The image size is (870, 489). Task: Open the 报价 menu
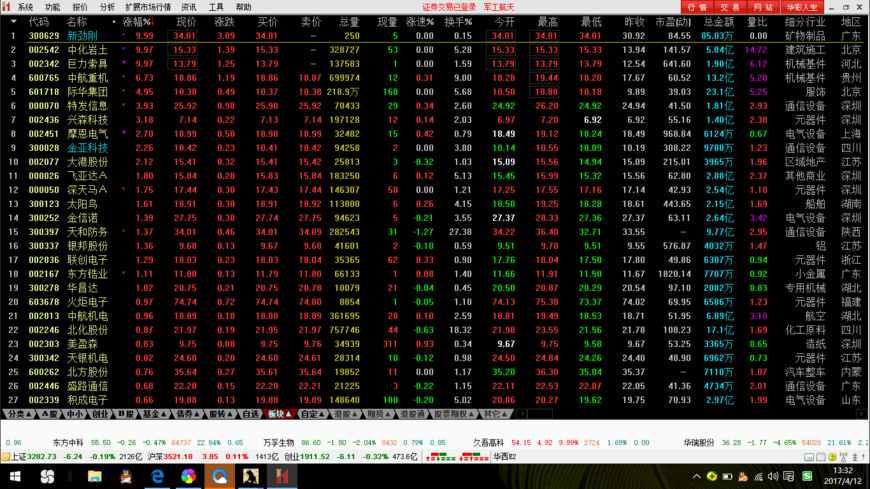coord(80,7)
